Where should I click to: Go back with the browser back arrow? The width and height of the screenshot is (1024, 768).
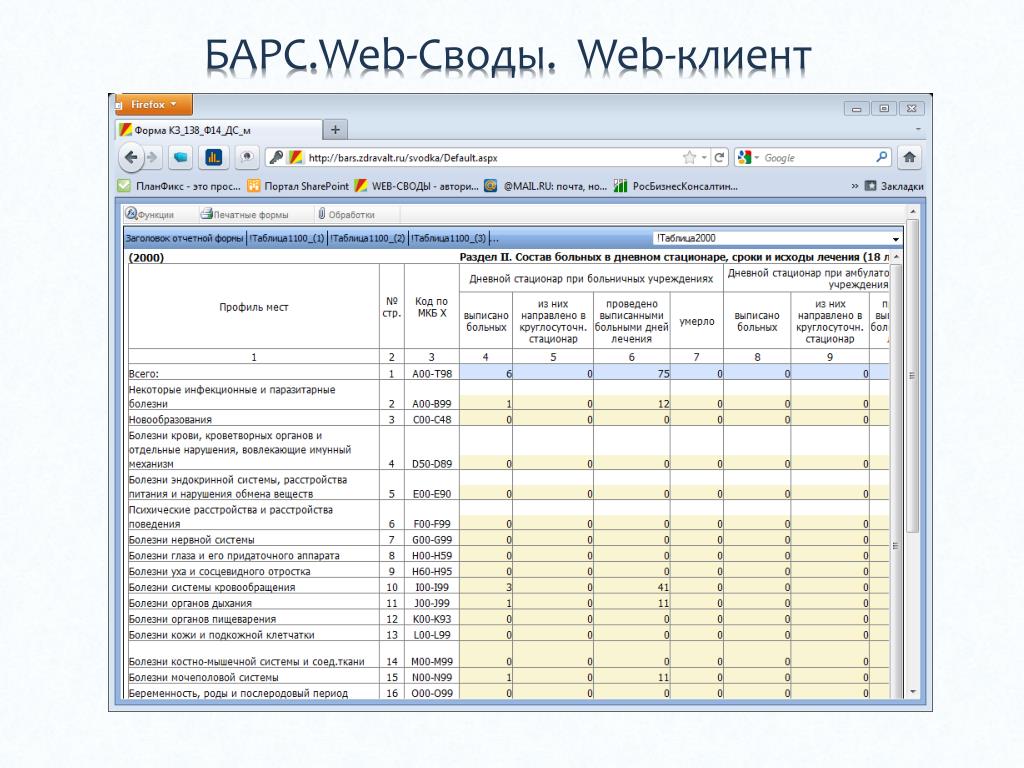tap(131, 157)
